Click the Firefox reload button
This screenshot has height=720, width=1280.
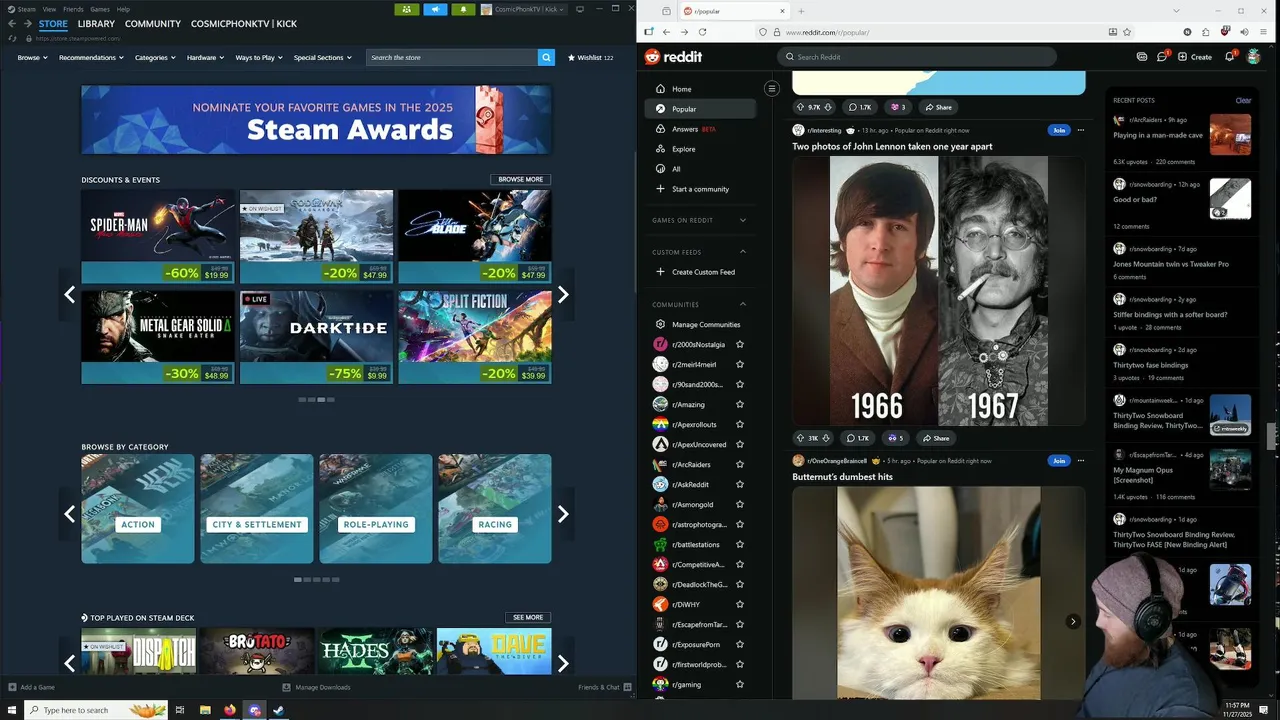(x=702, y=32)
